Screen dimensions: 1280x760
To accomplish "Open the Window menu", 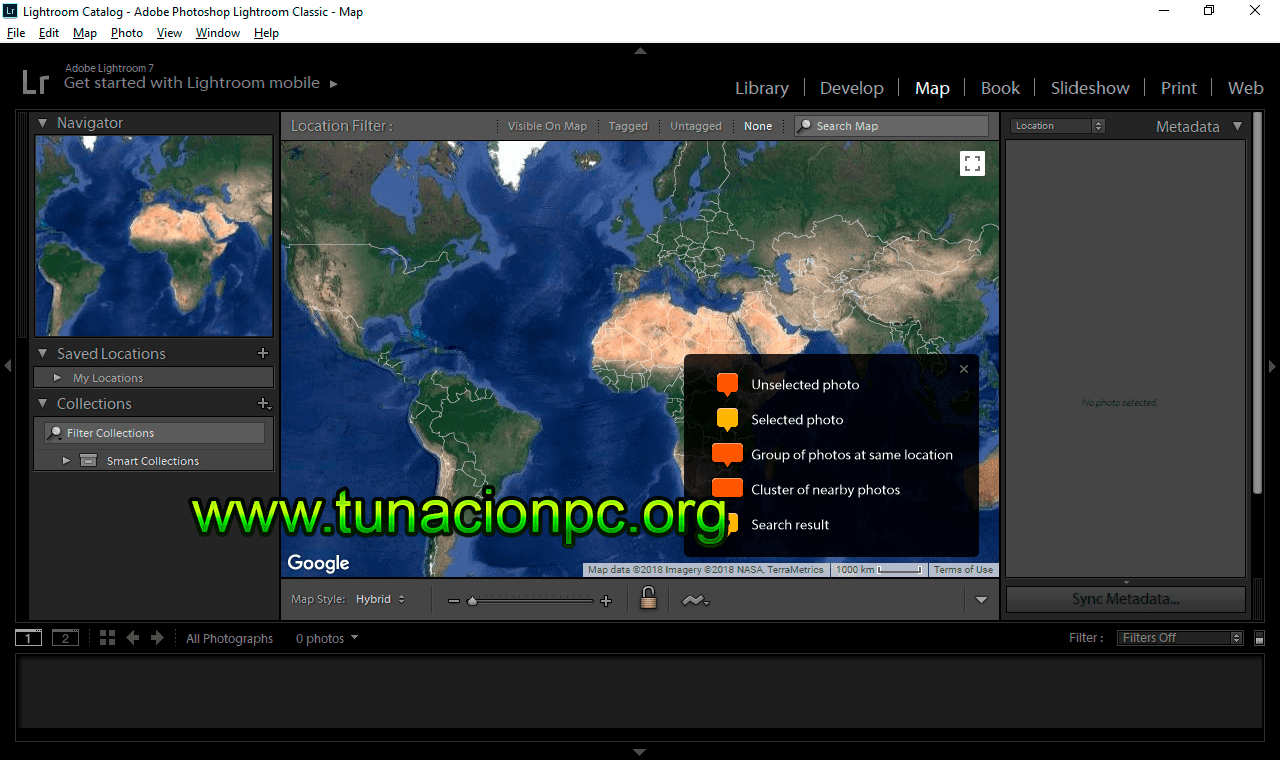I will coord(218,33).
